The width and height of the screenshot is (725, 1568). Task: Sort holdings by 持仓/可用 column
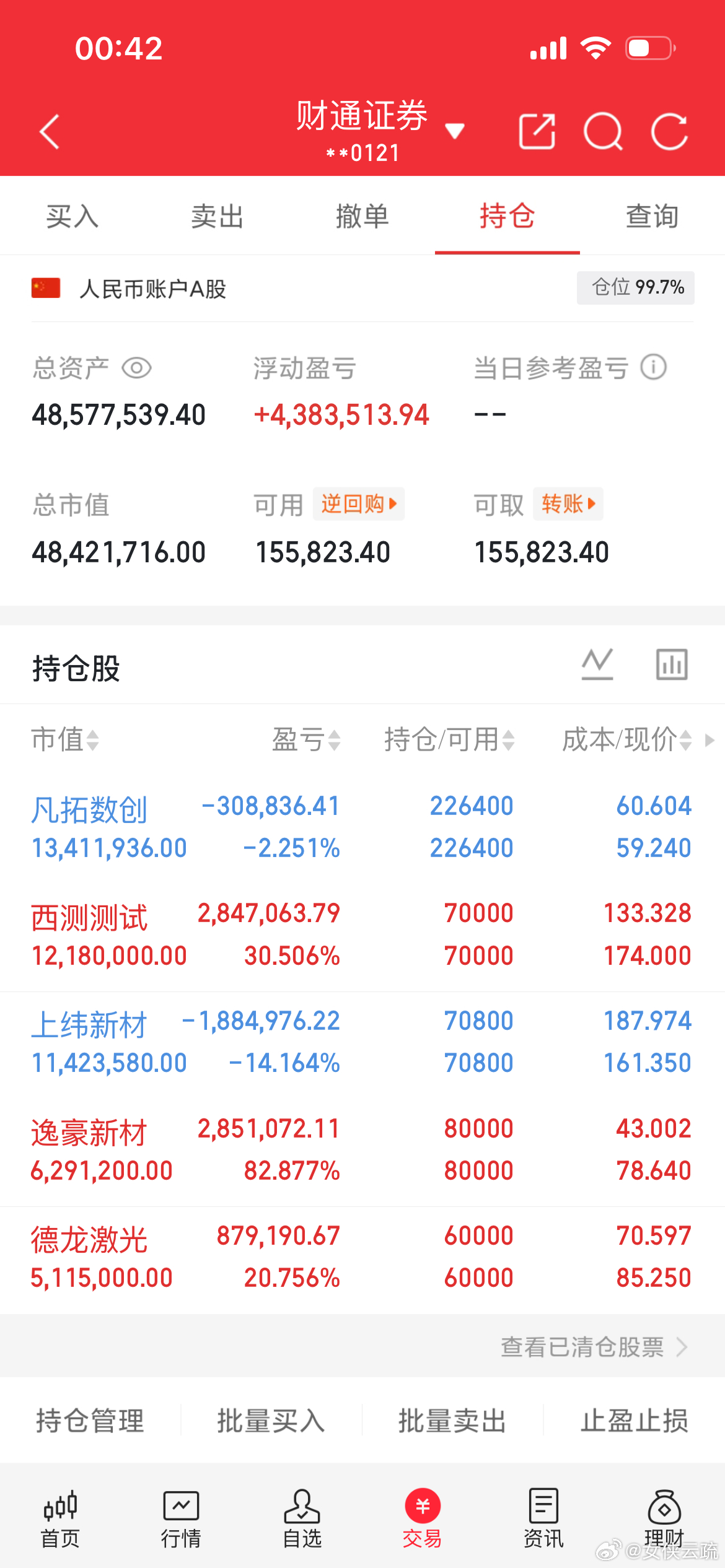(x=449, y=739)
